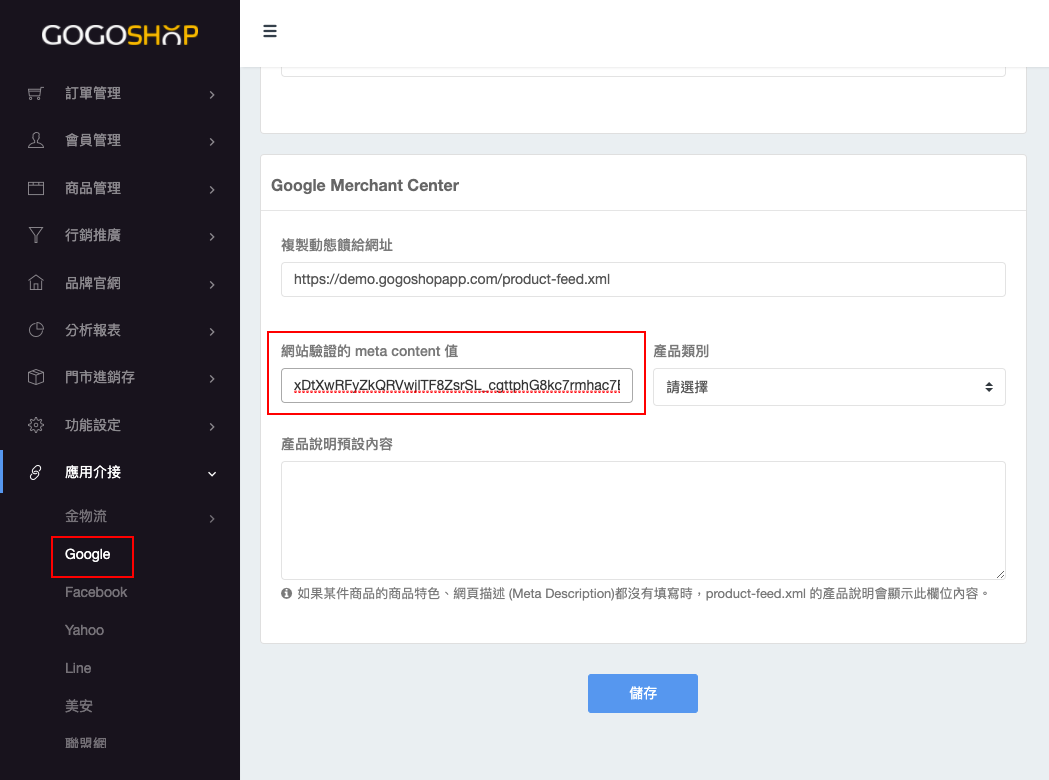Select the Google submenu item
Screen dimensions: 1049x780
[88, 555]
